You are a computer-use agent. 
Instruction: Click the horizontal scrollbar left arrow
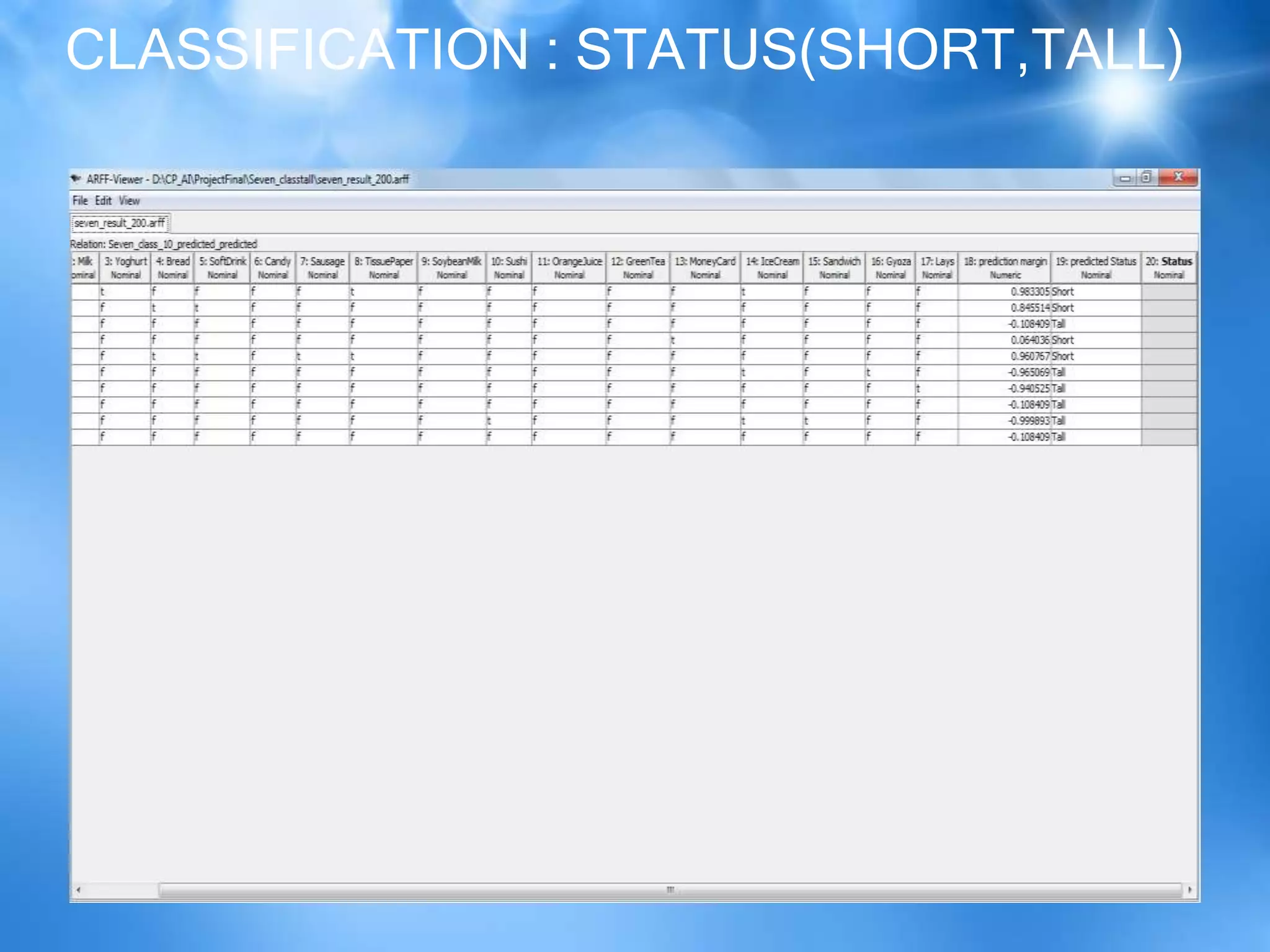[x=78, y=890]
